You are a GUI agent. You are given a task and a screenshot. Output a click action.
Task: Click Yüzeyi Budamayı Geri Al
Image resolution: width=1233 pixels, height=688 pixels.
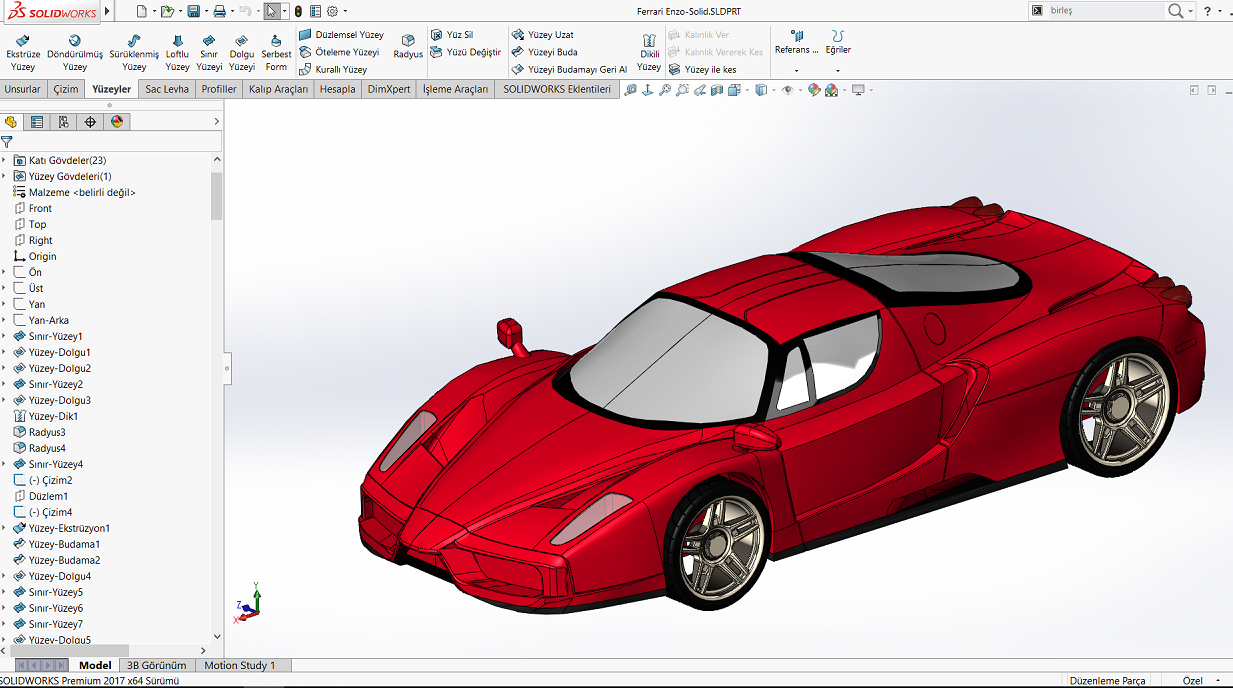pyautogui.click(x=569, y=69)
